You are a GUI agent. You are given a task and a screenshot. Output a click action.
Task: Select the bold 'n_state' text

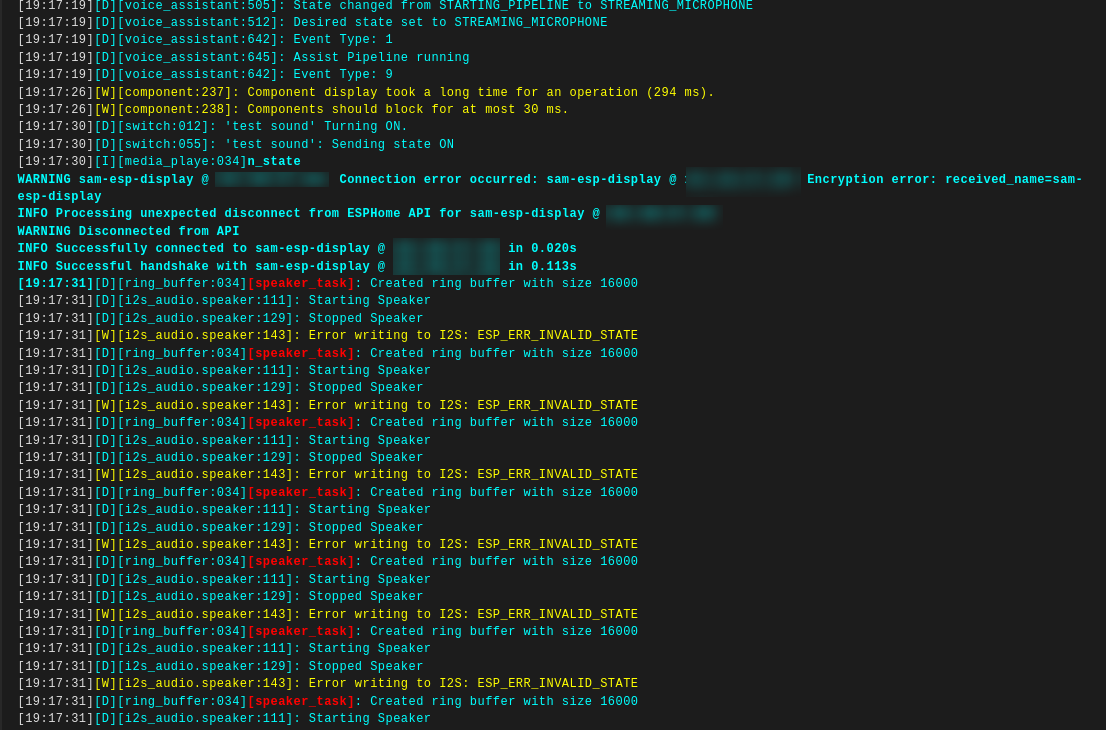(x=274, y=162)
